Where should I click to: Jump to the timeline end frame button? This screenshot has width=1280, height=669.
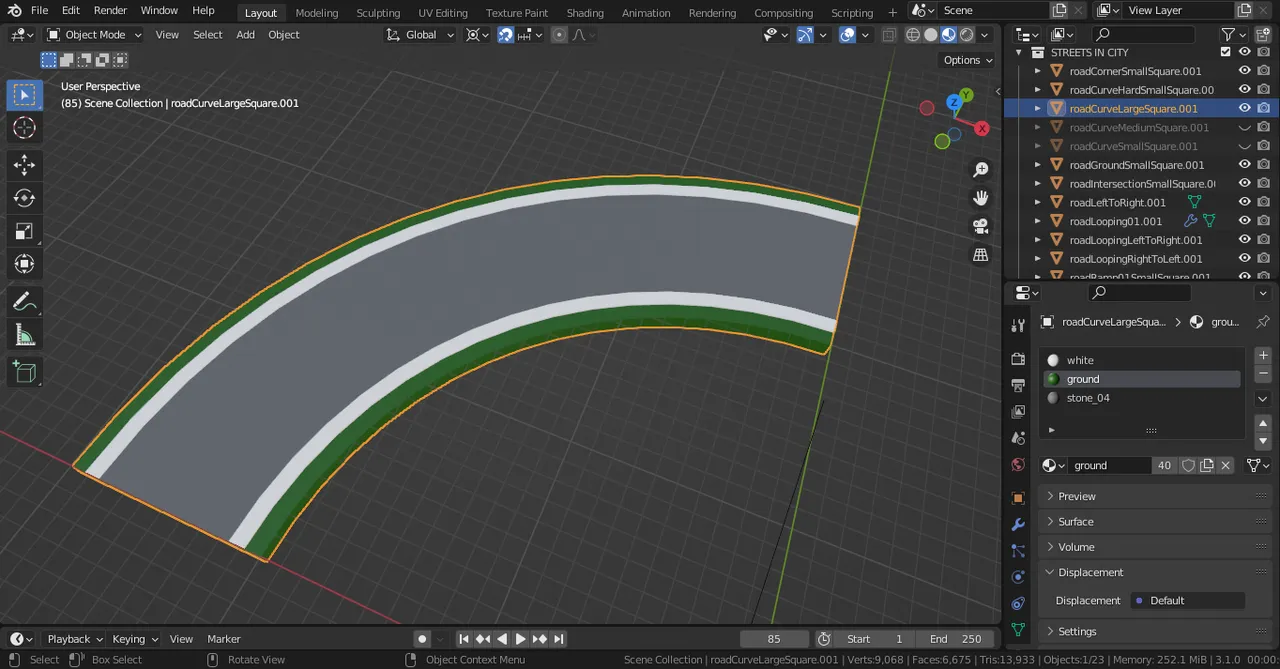[x=559, y=639]
